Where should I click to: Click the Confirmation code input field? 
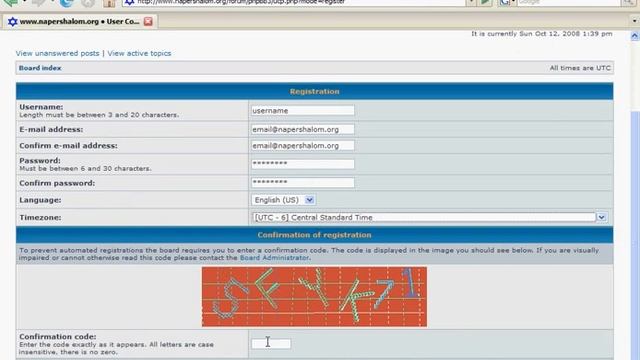(271, 344)
